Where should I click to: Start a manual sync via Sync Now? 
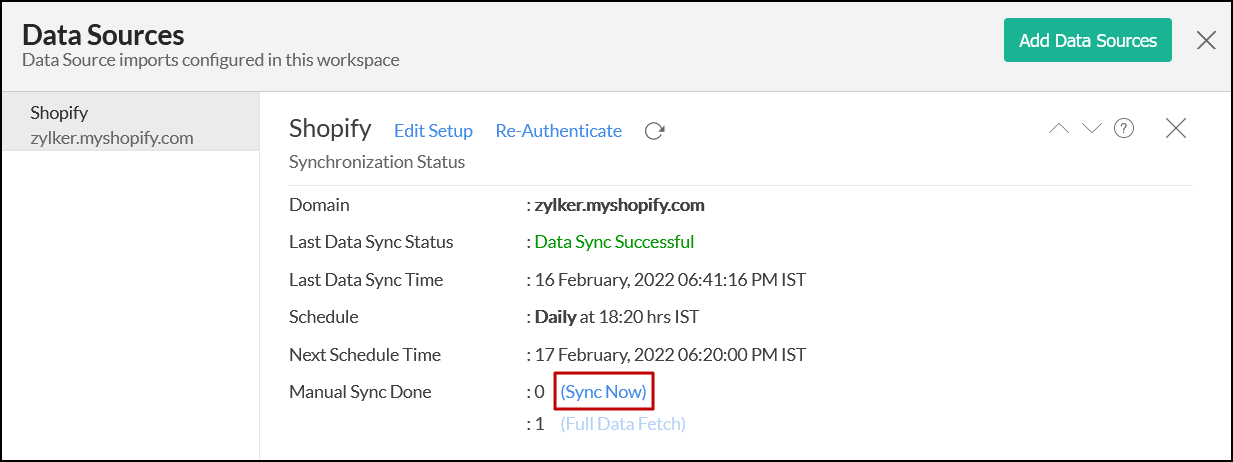603,392
